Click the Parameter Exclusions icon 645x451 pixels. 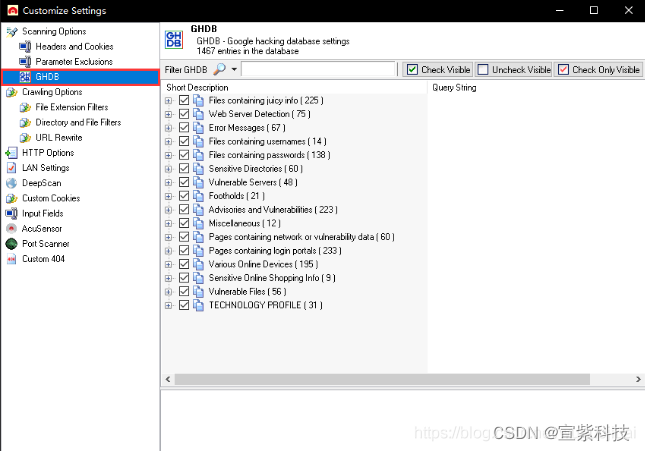pyautogui.click(x=25, y=62)
